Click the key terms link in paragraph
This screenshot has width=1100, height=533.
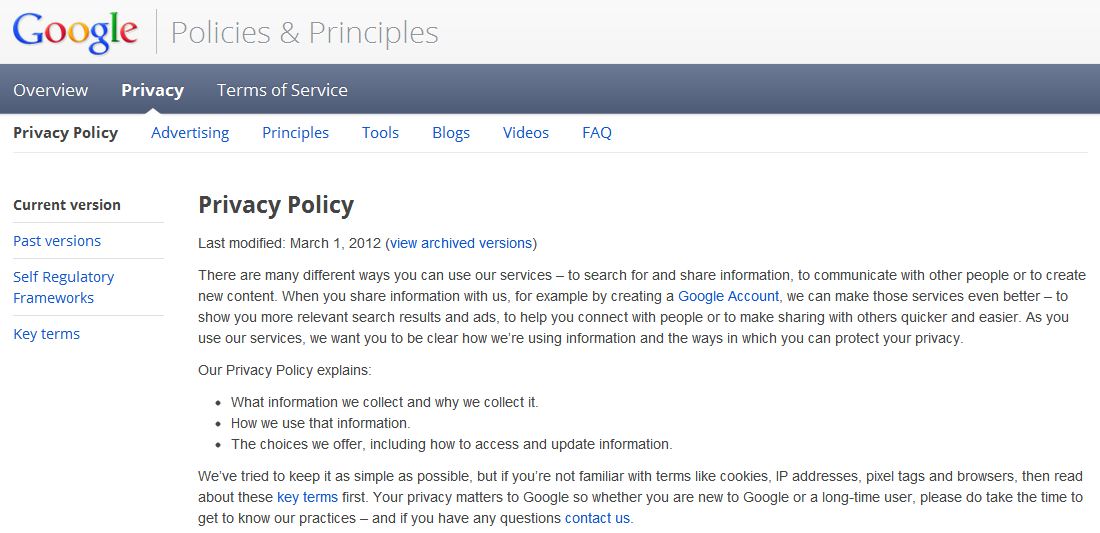307,498
